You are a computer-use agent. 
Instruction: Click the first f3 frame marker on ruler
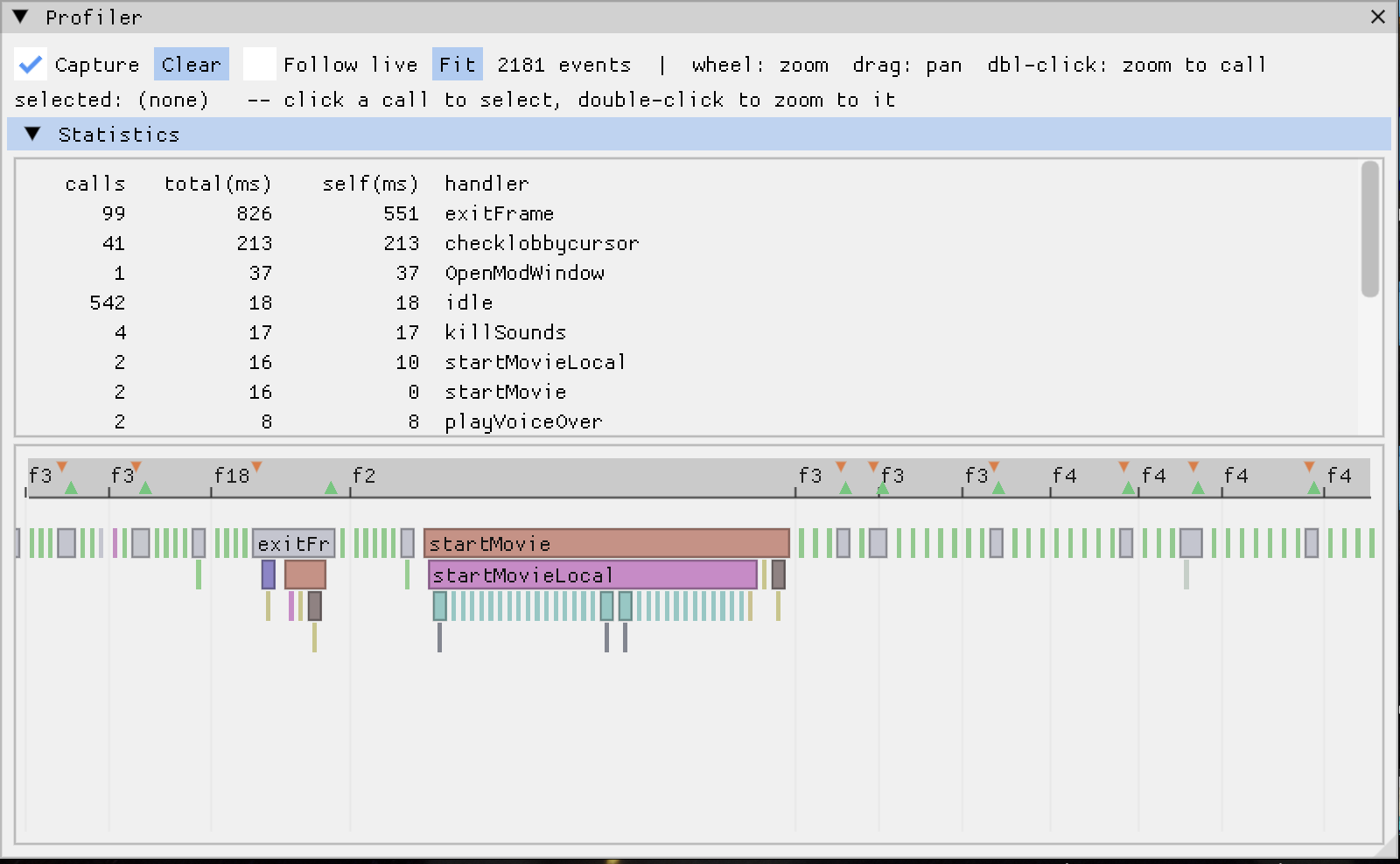tap(40, 476)
